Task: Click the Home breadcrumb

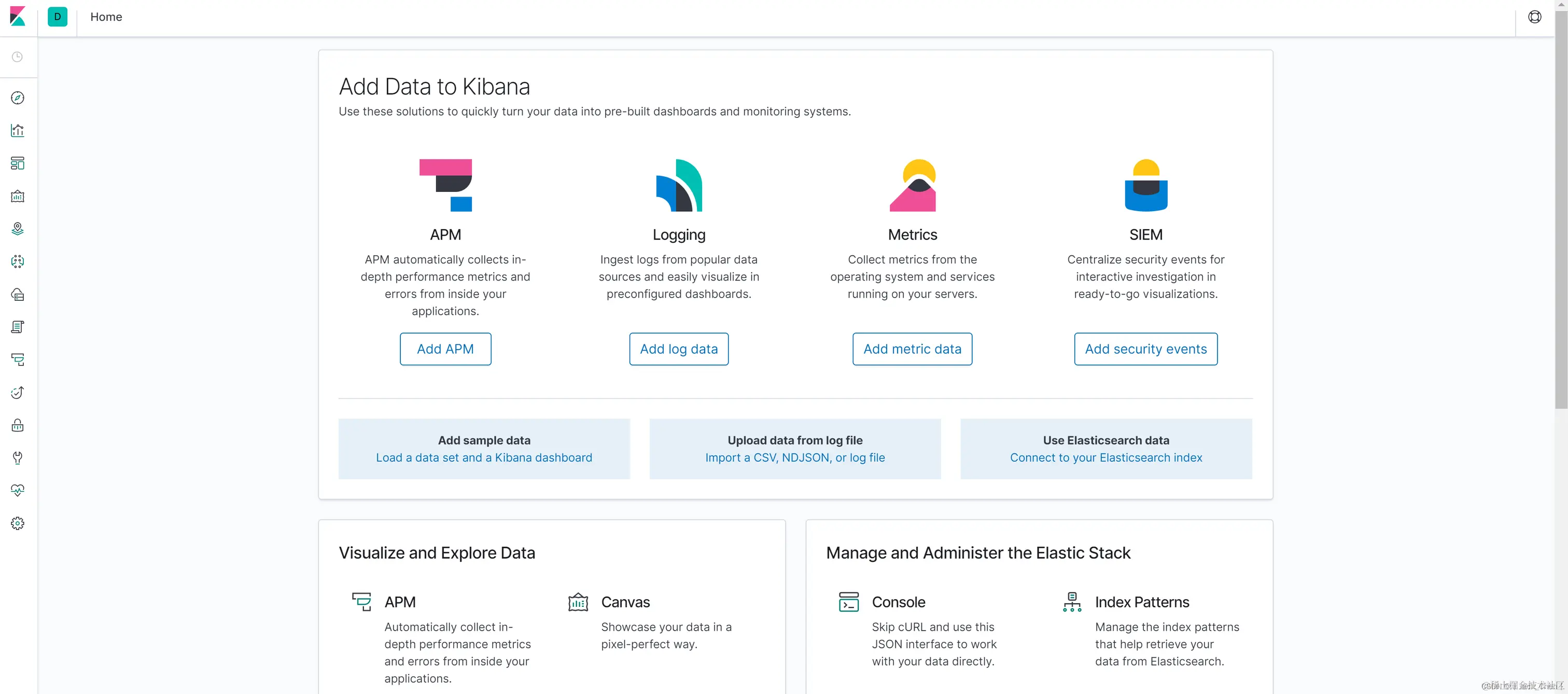Action: click(x=106, y=17)
